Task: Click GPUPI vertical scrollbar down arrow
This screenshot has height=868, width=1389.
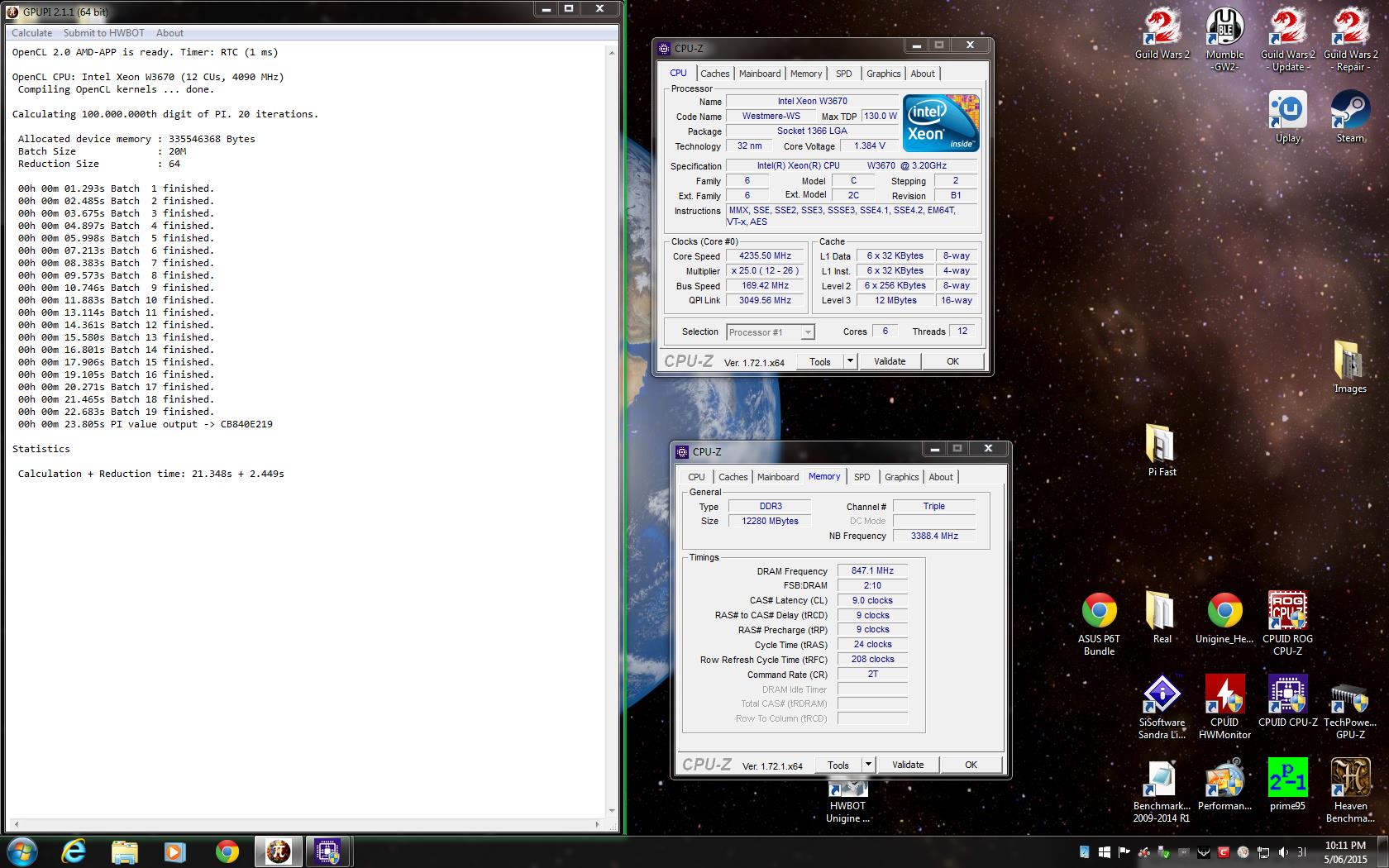Action: [x=612, y=811]
